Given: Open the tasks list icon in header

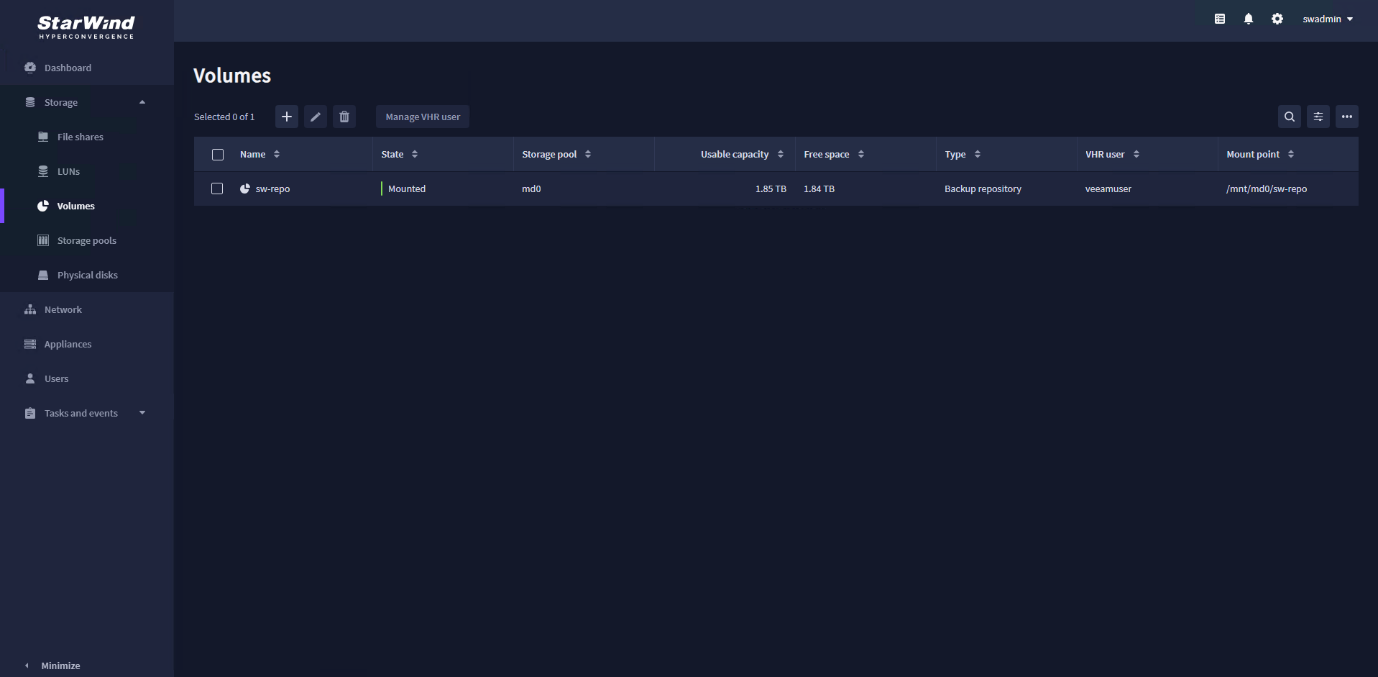Looking at the screenshot, I should 1220,19.
